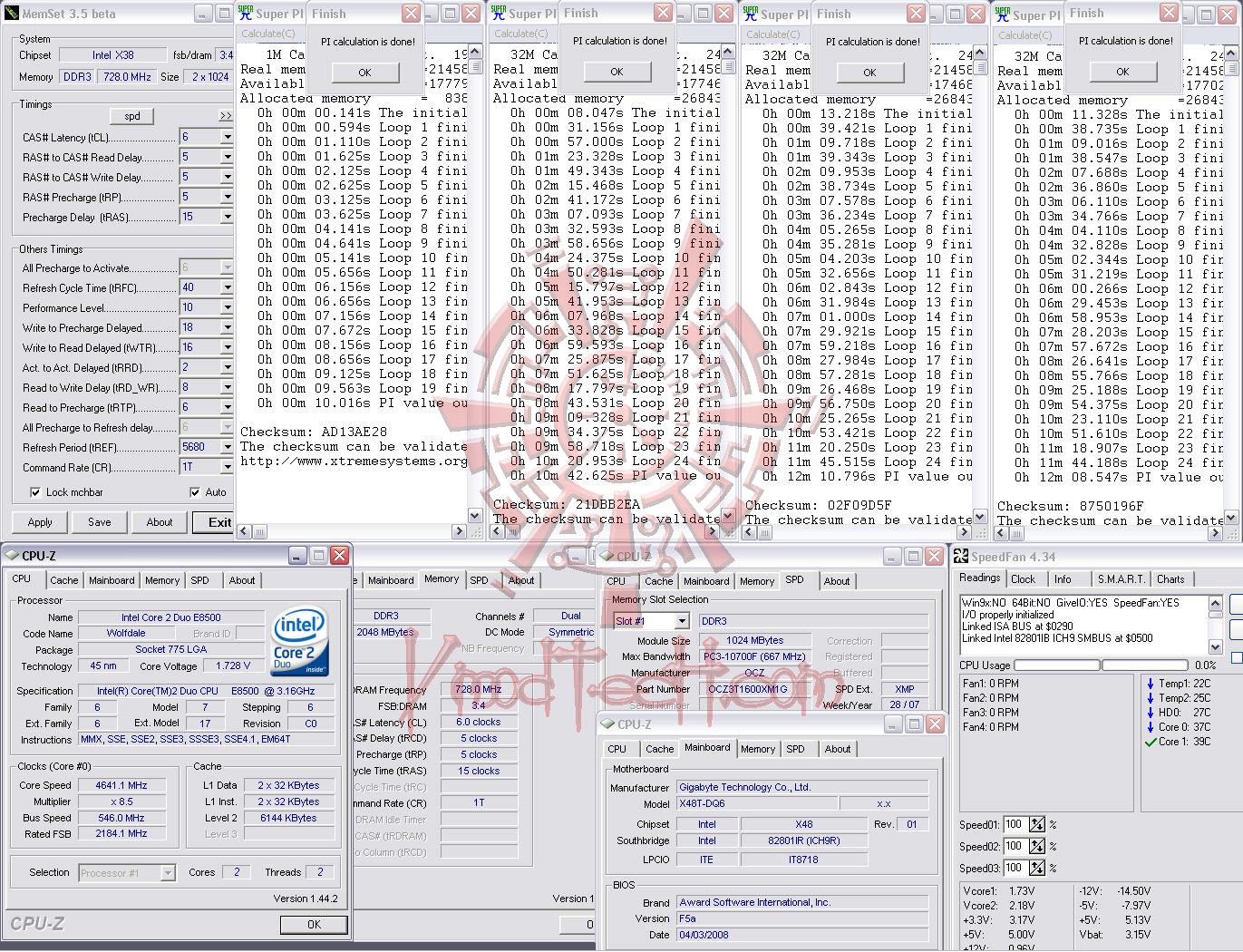Click the blue arrow icon beside Temp1 in SpeedFan
This screenshot has height=952, width=1243.
[x=1151, y=684]
